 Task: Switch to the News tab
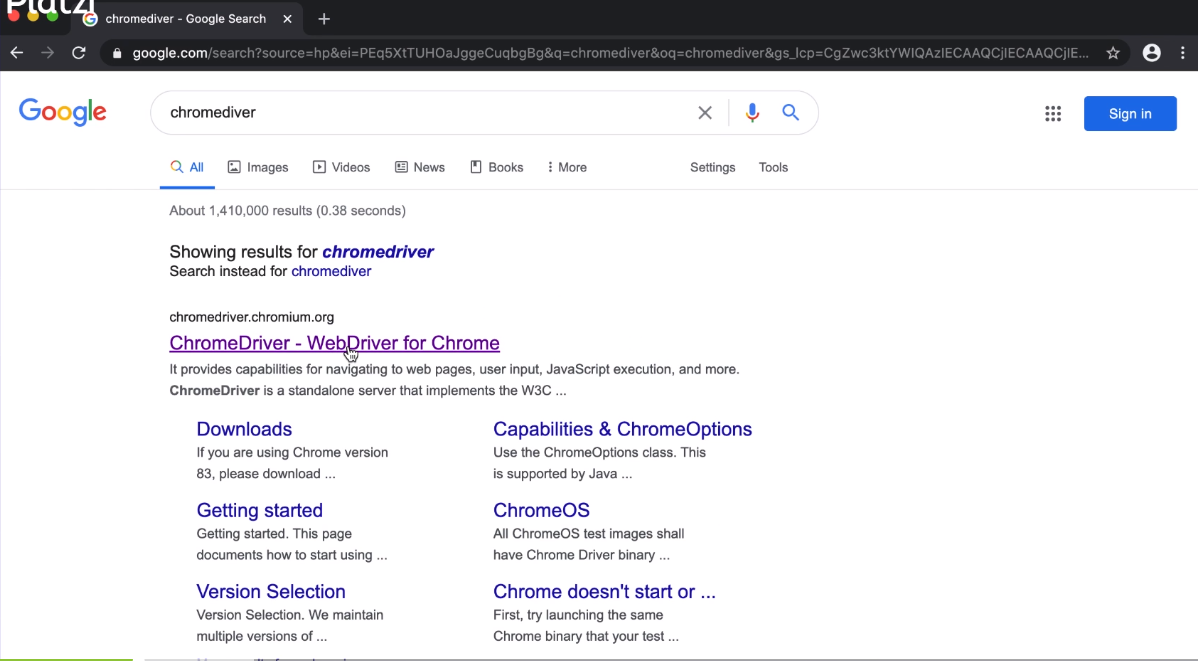click(x=419, y=167)
